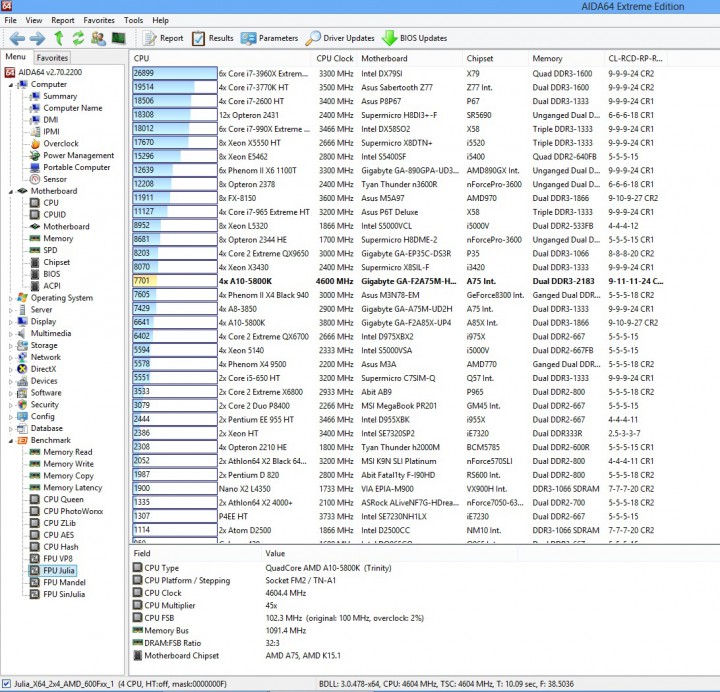Expand the Storage tree node

pos(11,346)
